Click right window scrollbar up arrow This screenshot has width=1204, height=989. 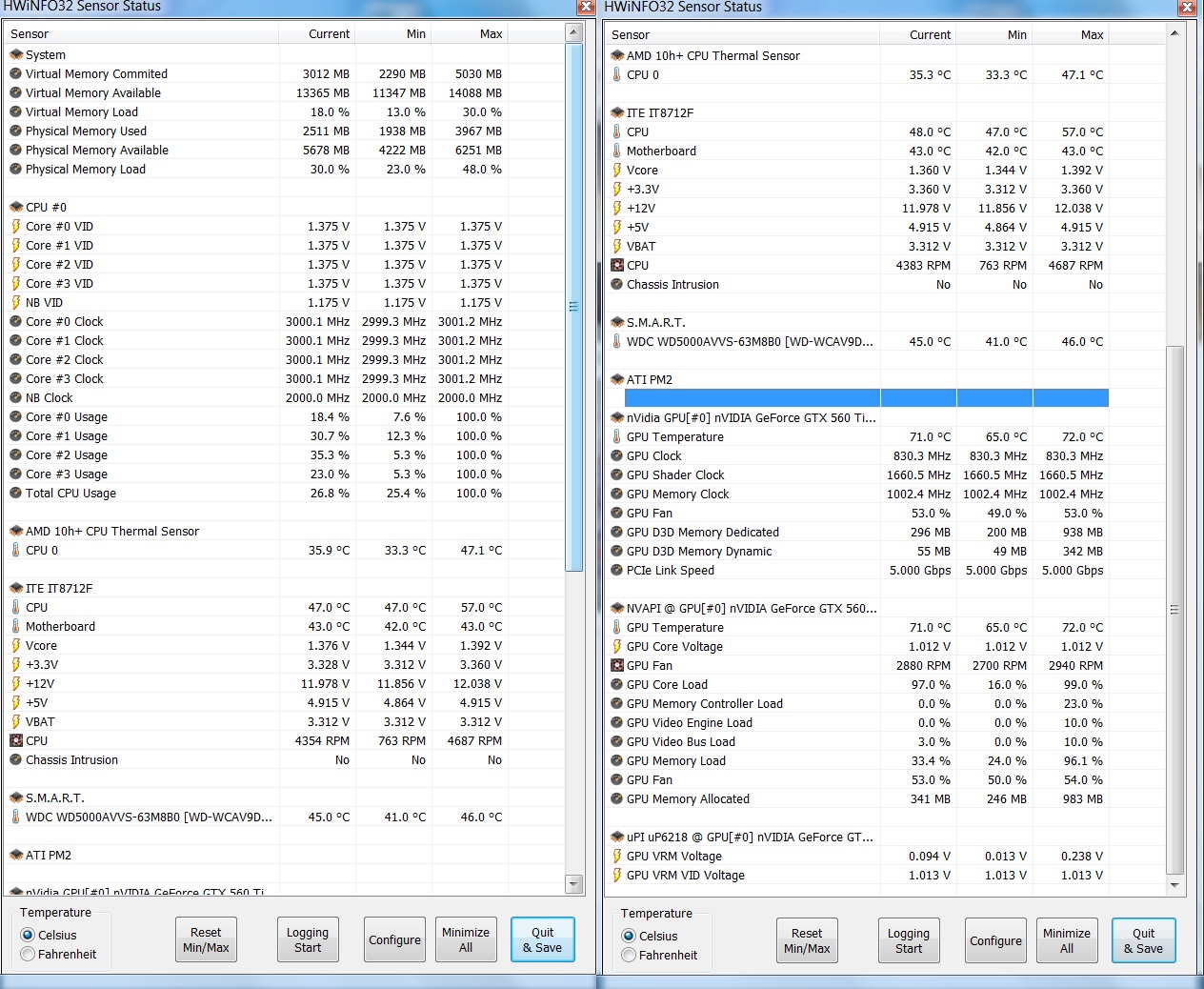[1174, 34]
